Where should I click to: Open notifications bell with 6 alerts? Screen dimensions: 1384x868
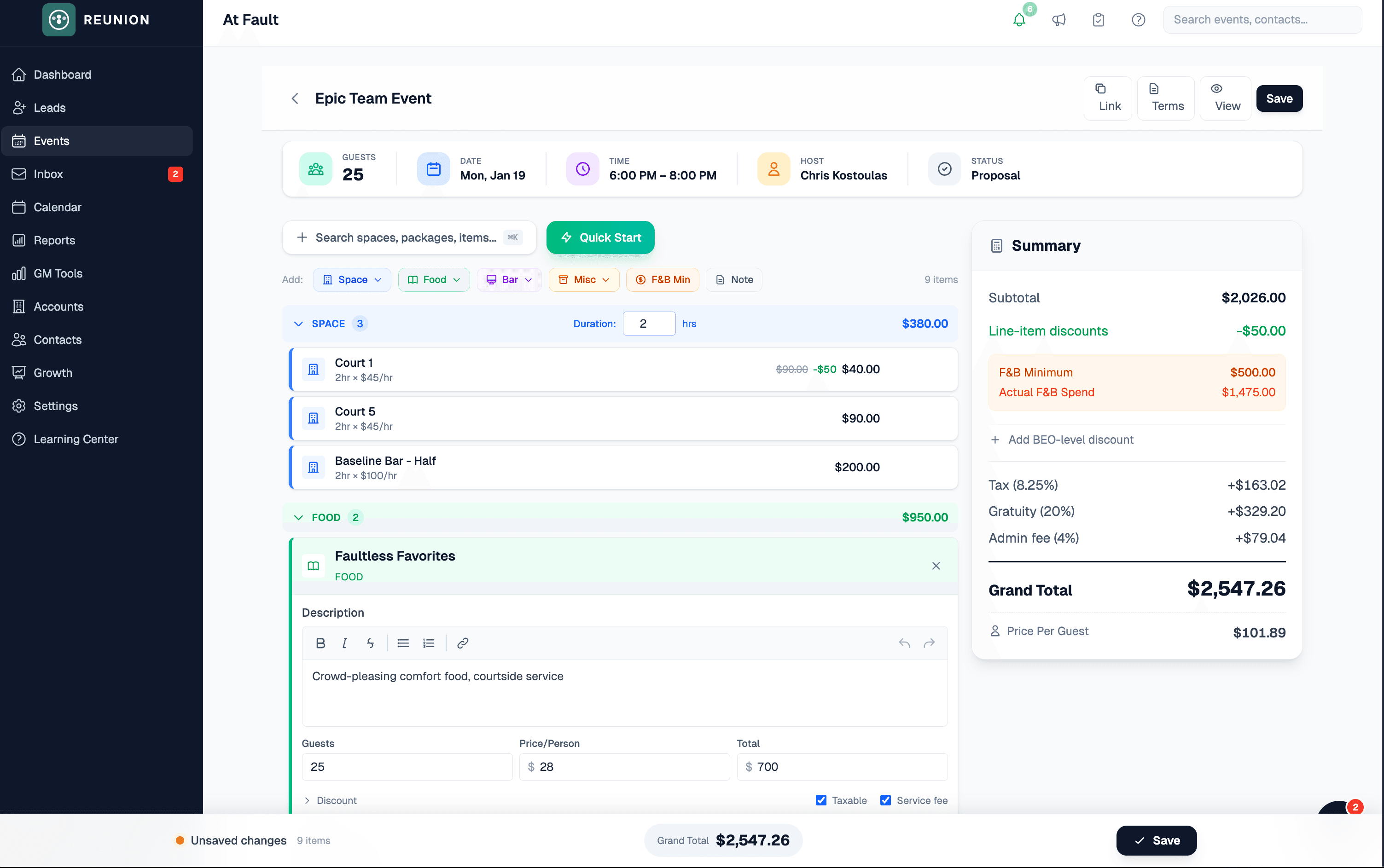(1020, 19)
